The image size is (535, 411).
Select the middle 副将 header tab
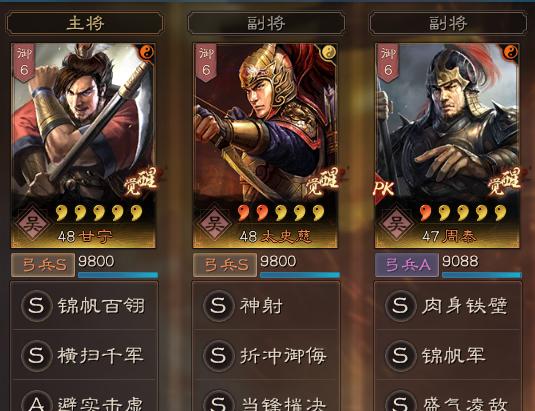click(x=266, y=23)
